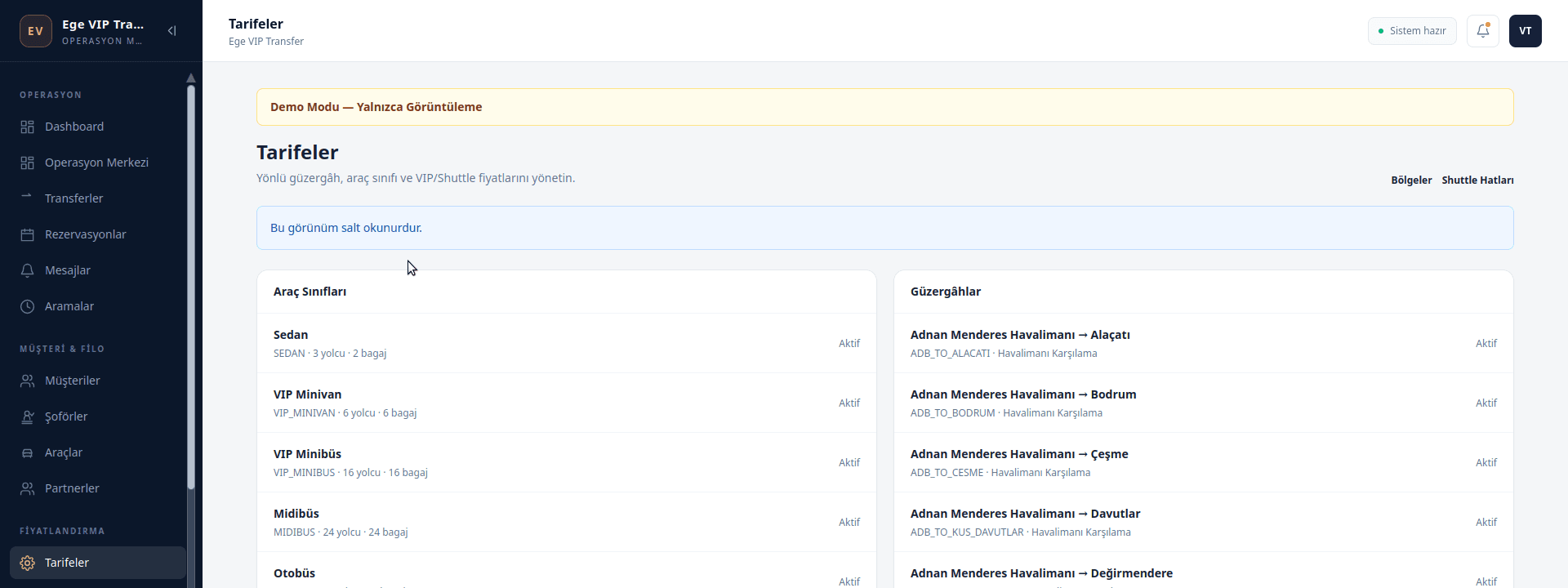The width and height of the screenshot is (1568, 588).
Task: Collapse the sidebar with the arrow icon
Action: pos(171,31)
